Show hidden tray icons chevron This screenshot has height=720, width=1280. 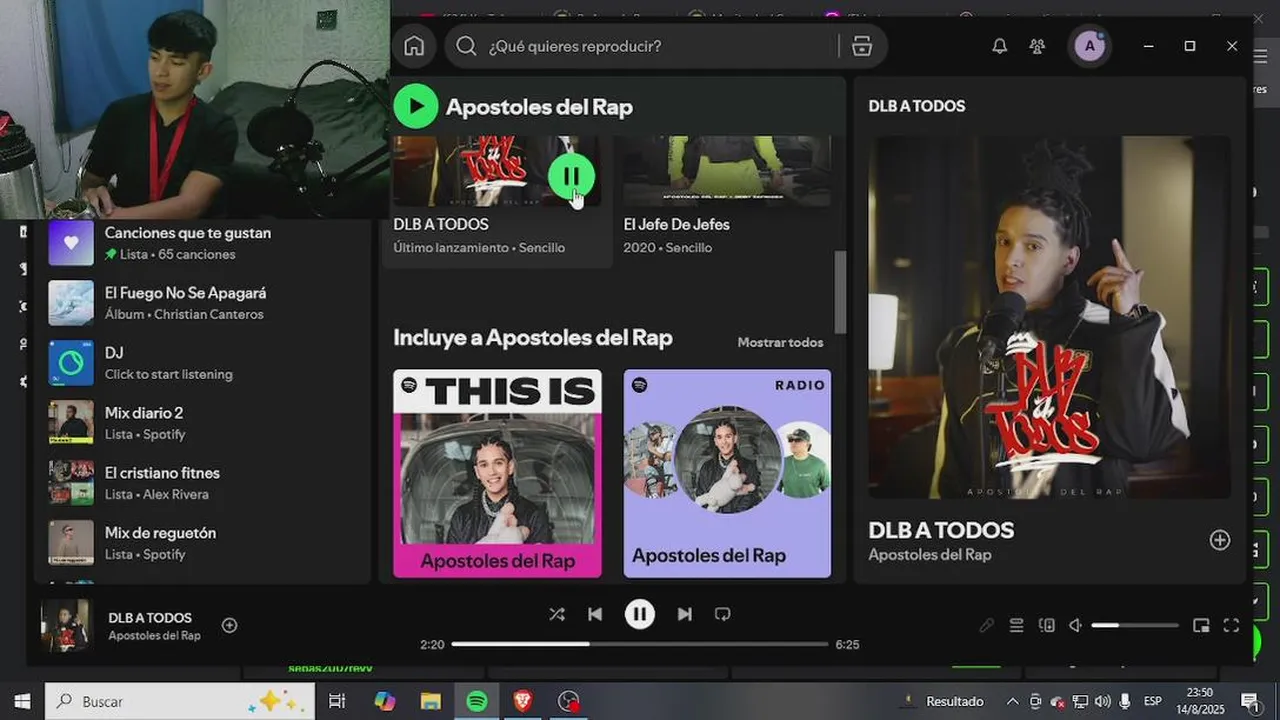(1012, 701)
